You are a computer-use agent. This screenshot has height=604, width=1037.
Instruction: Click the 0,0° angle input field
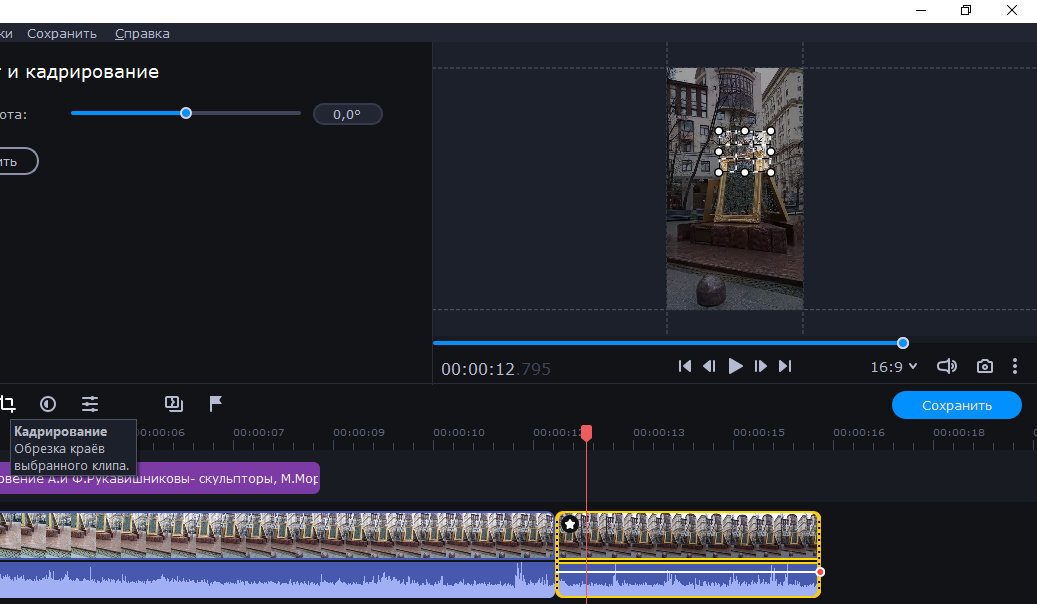coord(347,114)
